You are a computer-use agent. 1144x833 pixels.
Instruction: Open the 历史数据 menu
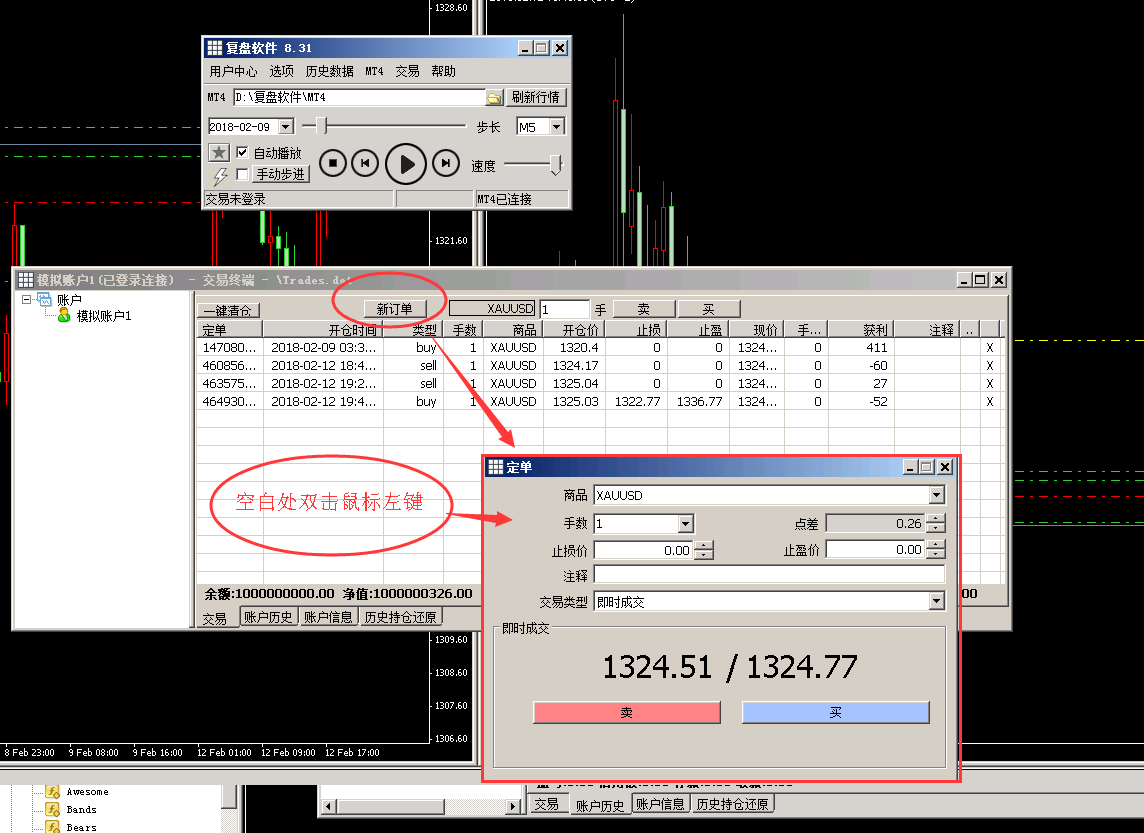click(329, 72)
